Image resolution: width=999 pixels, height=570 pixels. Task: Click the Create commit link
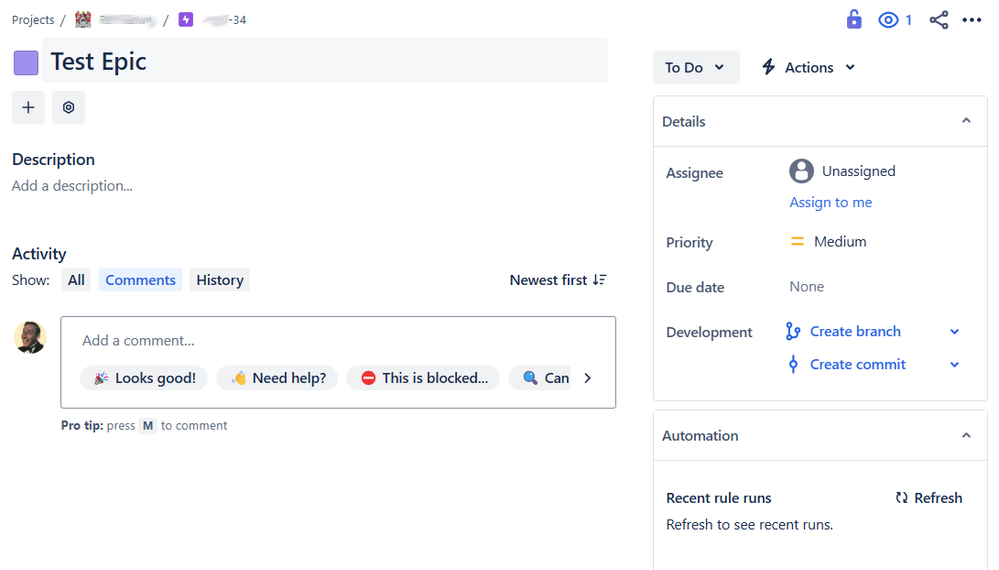(858, 365)
